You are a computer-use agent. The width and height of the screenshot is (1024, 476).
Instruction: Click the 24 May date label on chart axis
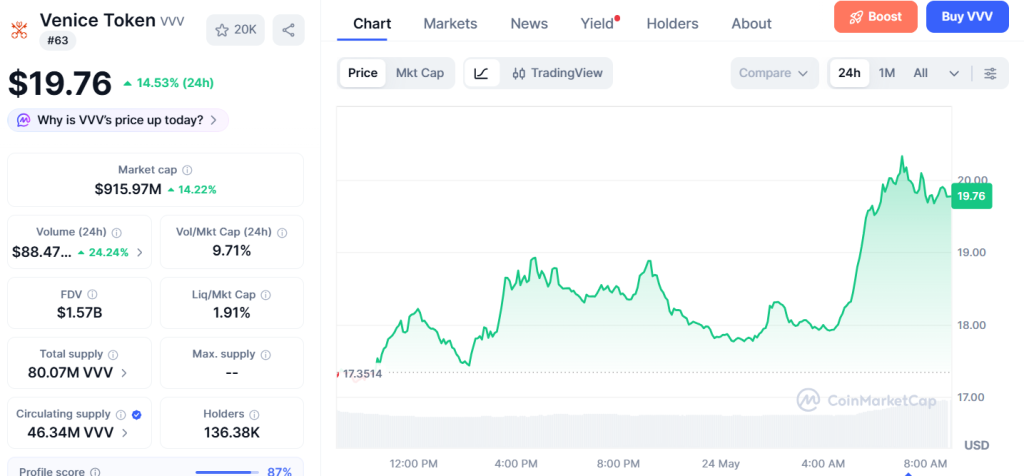tap(720, 464)
